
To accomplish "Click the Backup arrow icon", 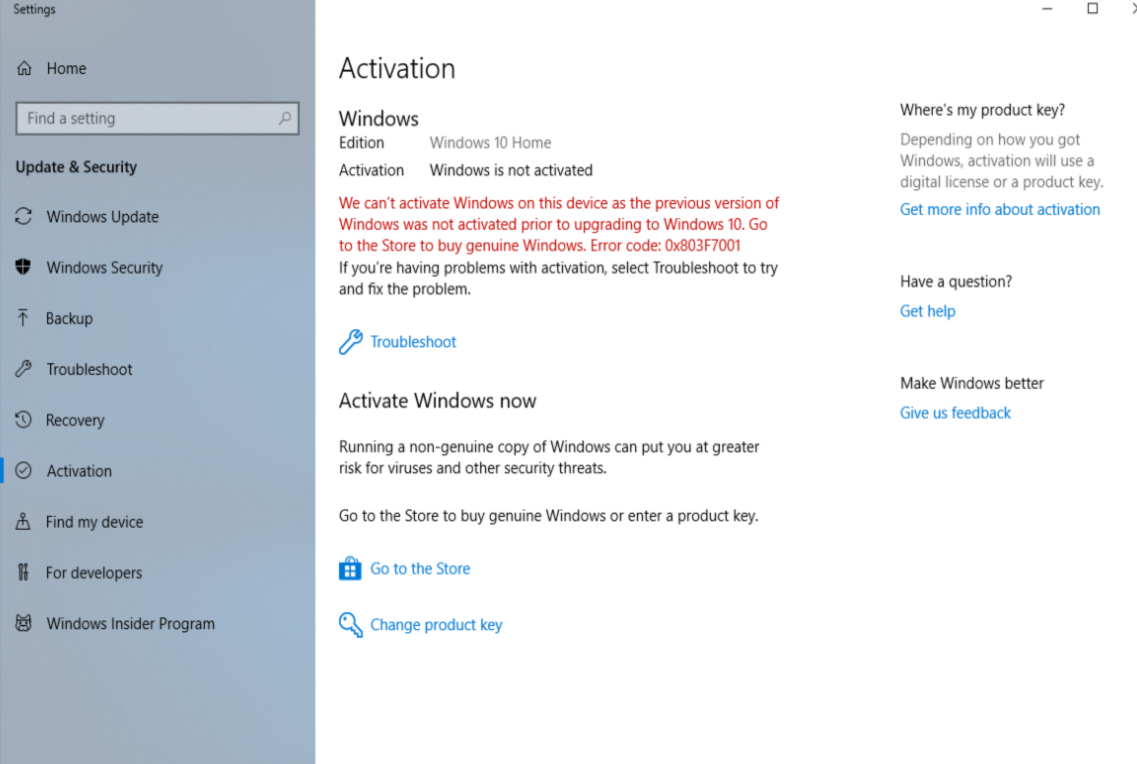I will click(24, 318).
